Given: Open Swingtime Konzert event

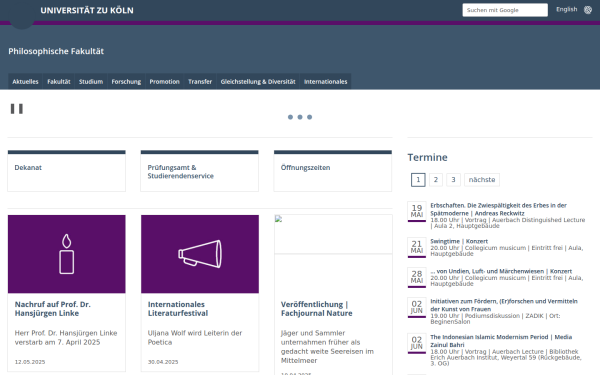Looking at the screenshot, I should [459, 241].
